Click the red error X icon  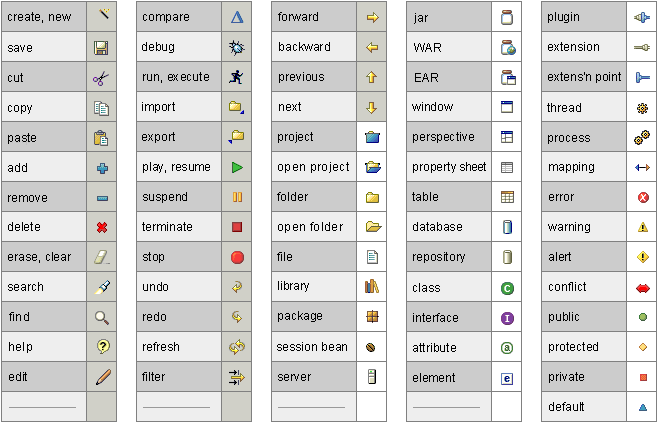coord(643,197)
